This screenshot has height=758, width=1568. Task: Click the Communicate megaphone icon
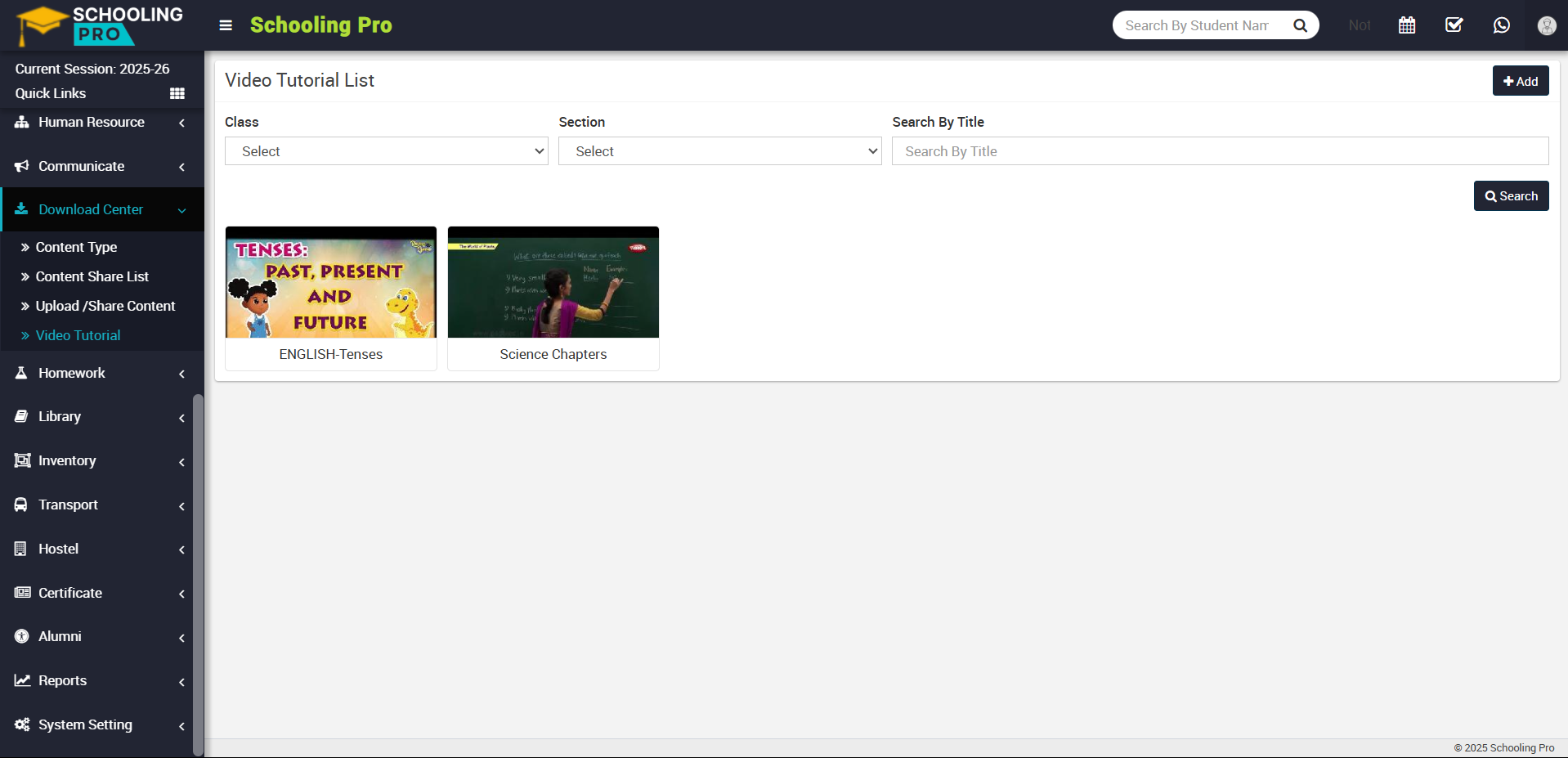pos(22,166)
